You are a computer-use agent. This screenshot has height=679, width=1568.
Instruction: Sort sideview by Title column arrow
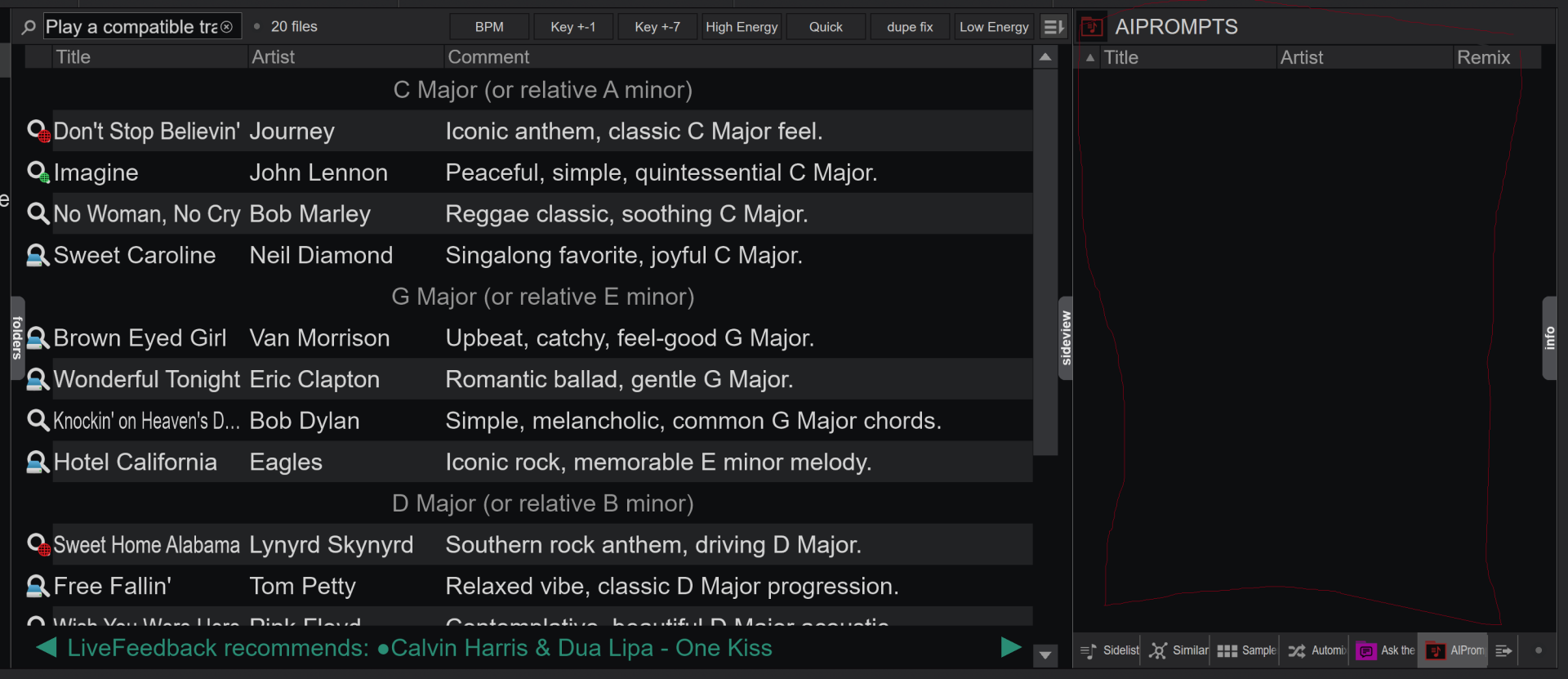pyautogui.click(x=1089, y=57)
